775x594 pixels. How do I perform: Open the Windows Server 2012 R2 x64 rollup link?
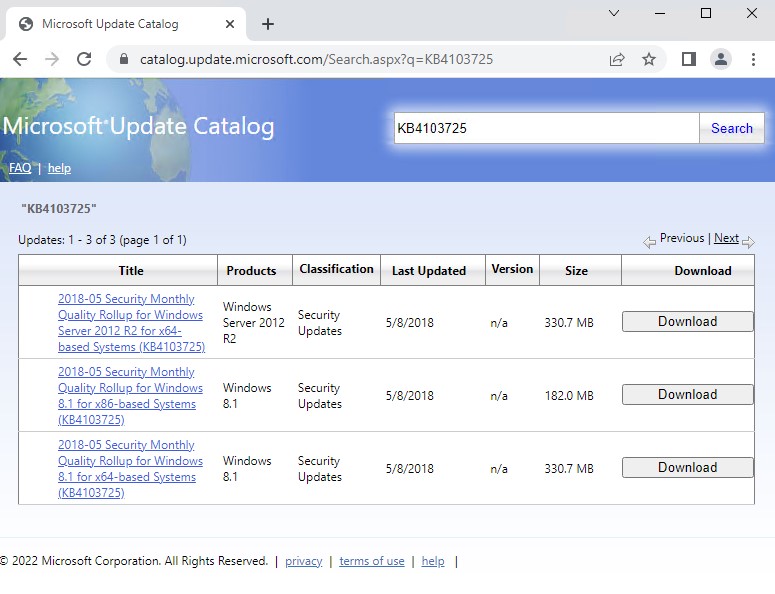(x=131, y=323)
